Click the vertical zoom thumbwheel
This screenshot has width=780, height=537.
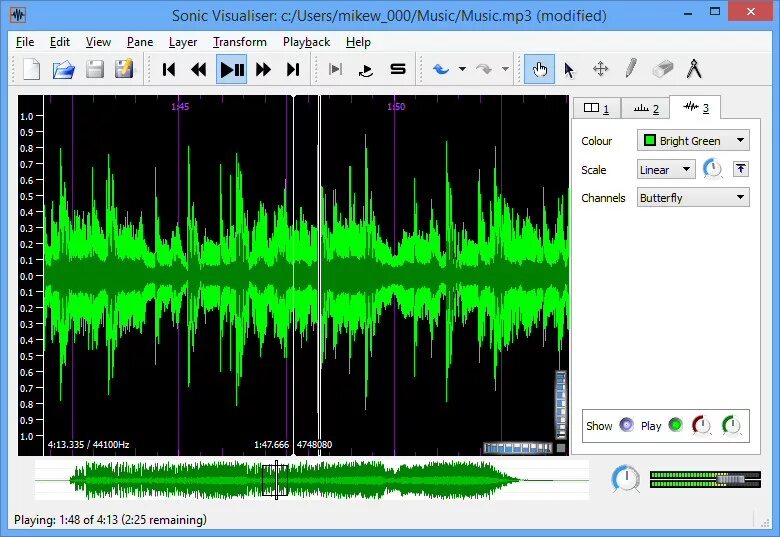coord(561,405)
